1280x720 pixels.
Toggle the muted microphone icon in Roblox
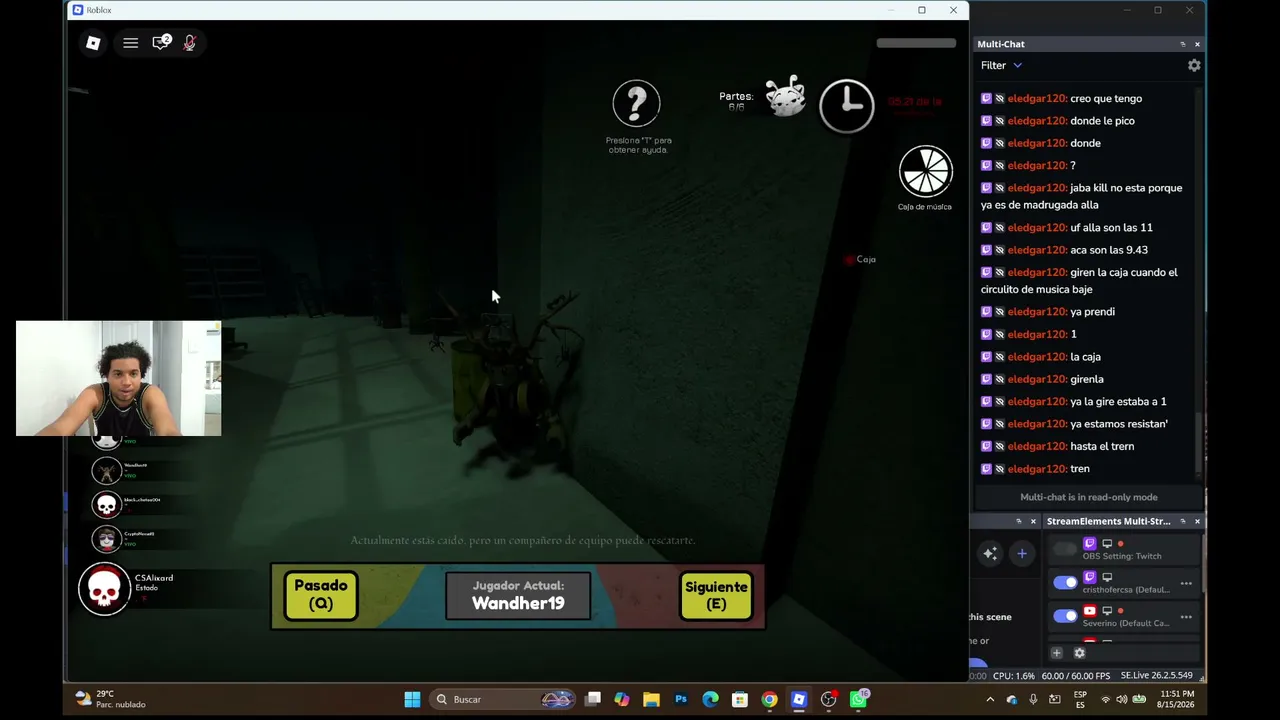tap(189, 43)
